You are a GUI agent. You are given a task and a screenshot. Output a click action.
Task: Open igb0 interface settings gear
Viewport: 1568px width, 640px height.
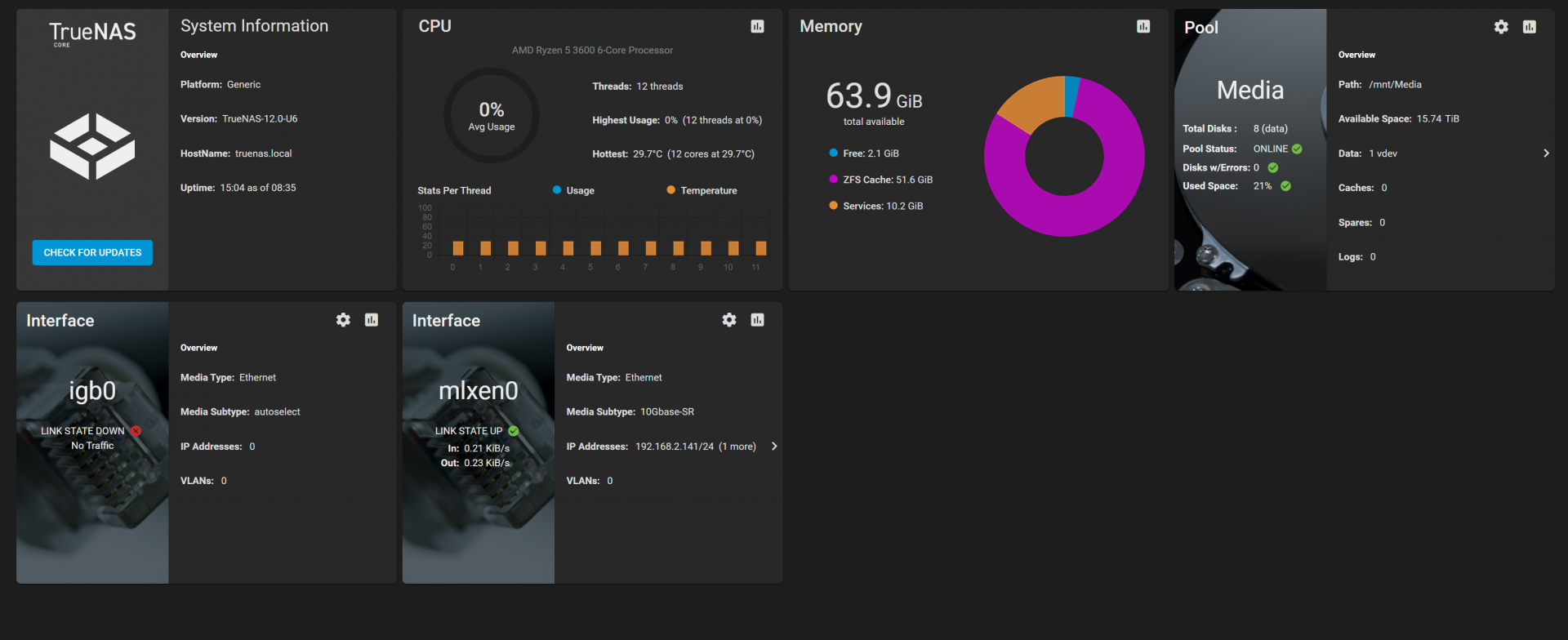[343, 320]
